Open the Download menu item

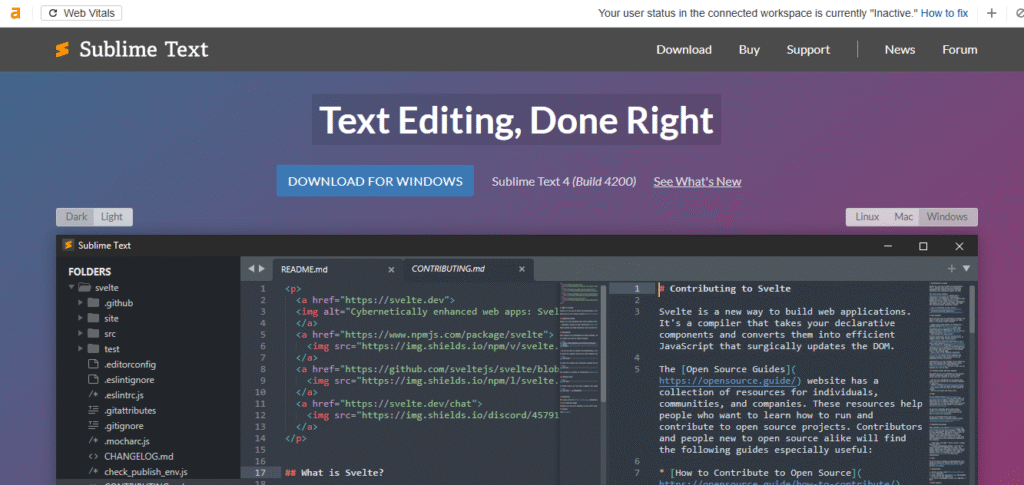pos(684,50)
